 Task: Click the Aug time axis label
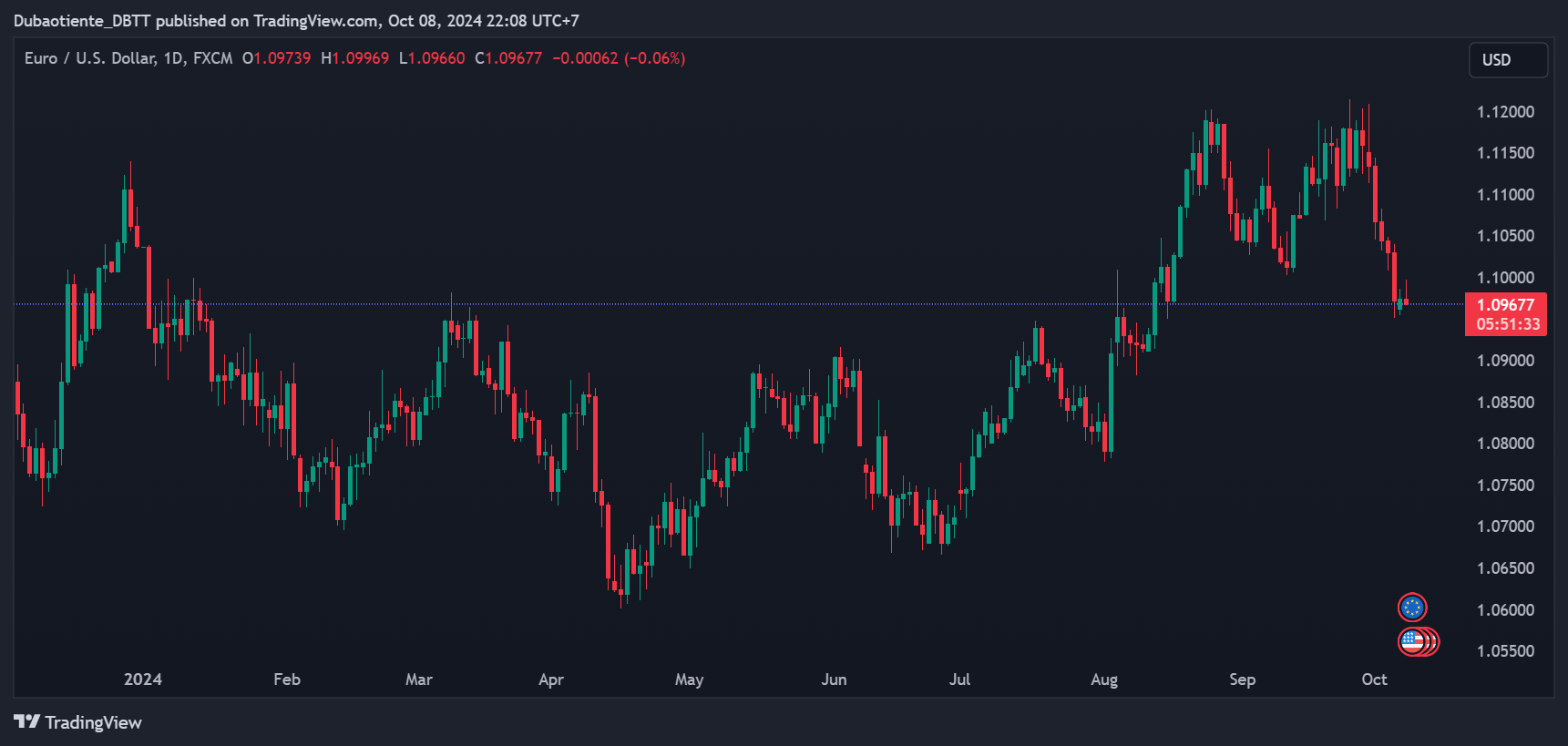tap(1104, 680)
